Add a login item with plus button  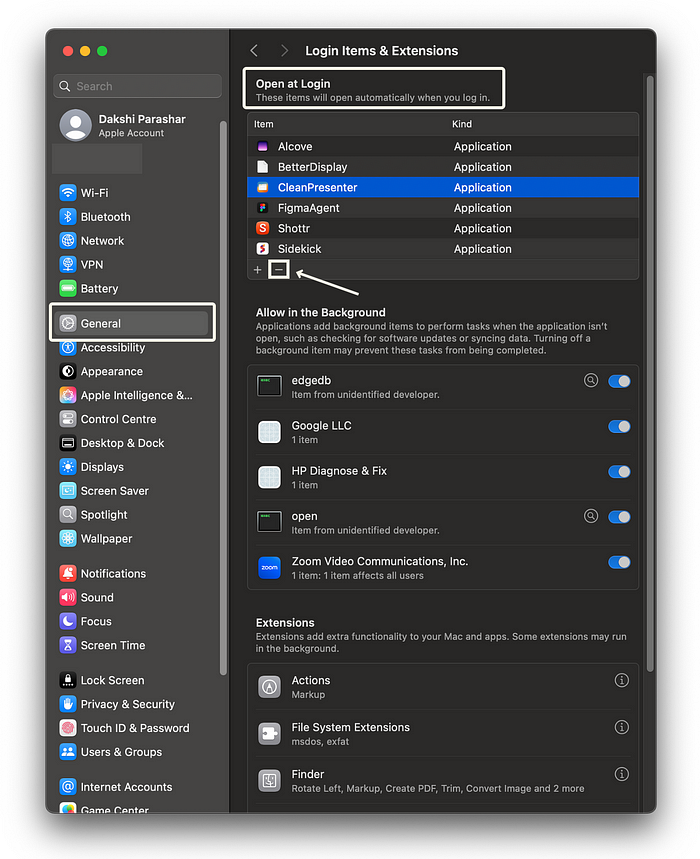(x=257, y=270)
